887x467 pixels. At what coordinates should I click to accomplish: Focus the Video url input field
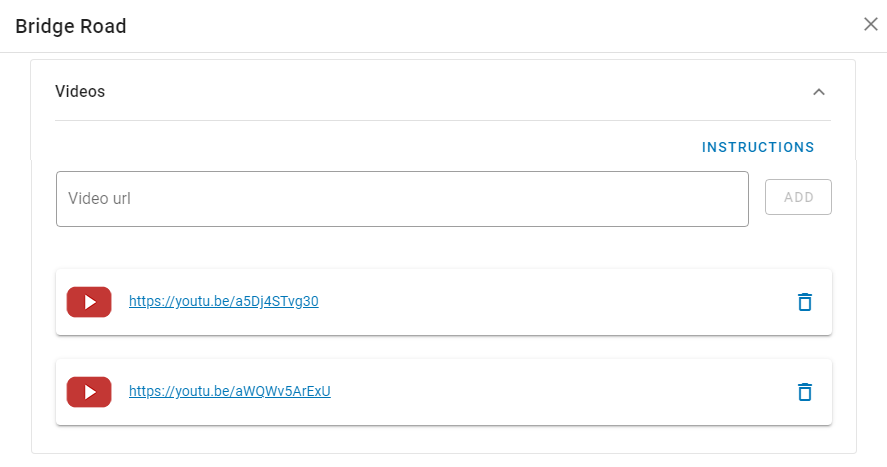coord(402,199)
